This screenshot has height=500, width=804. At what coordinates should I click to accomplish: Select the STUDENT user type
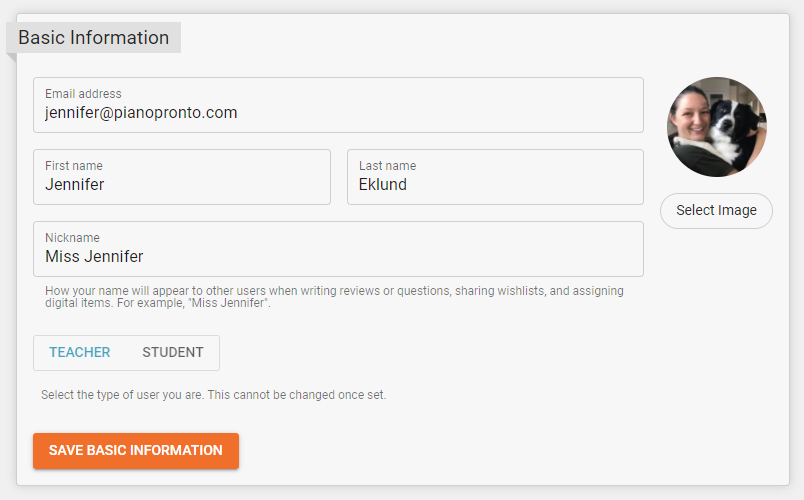pyautogui.click(x=173, y=352)
